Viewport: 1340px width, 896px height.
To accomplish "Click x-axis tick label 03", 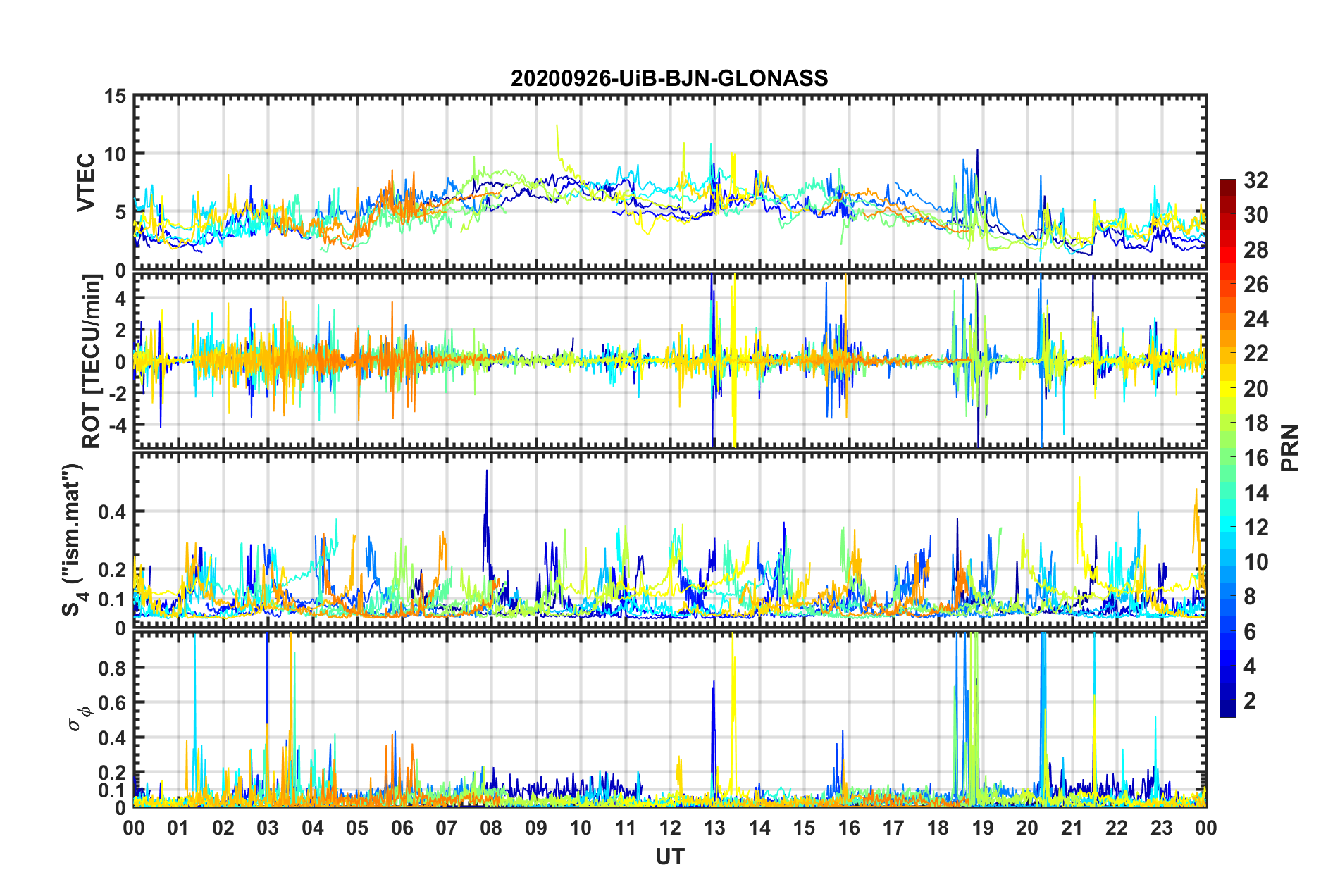I will click(268, 828).
